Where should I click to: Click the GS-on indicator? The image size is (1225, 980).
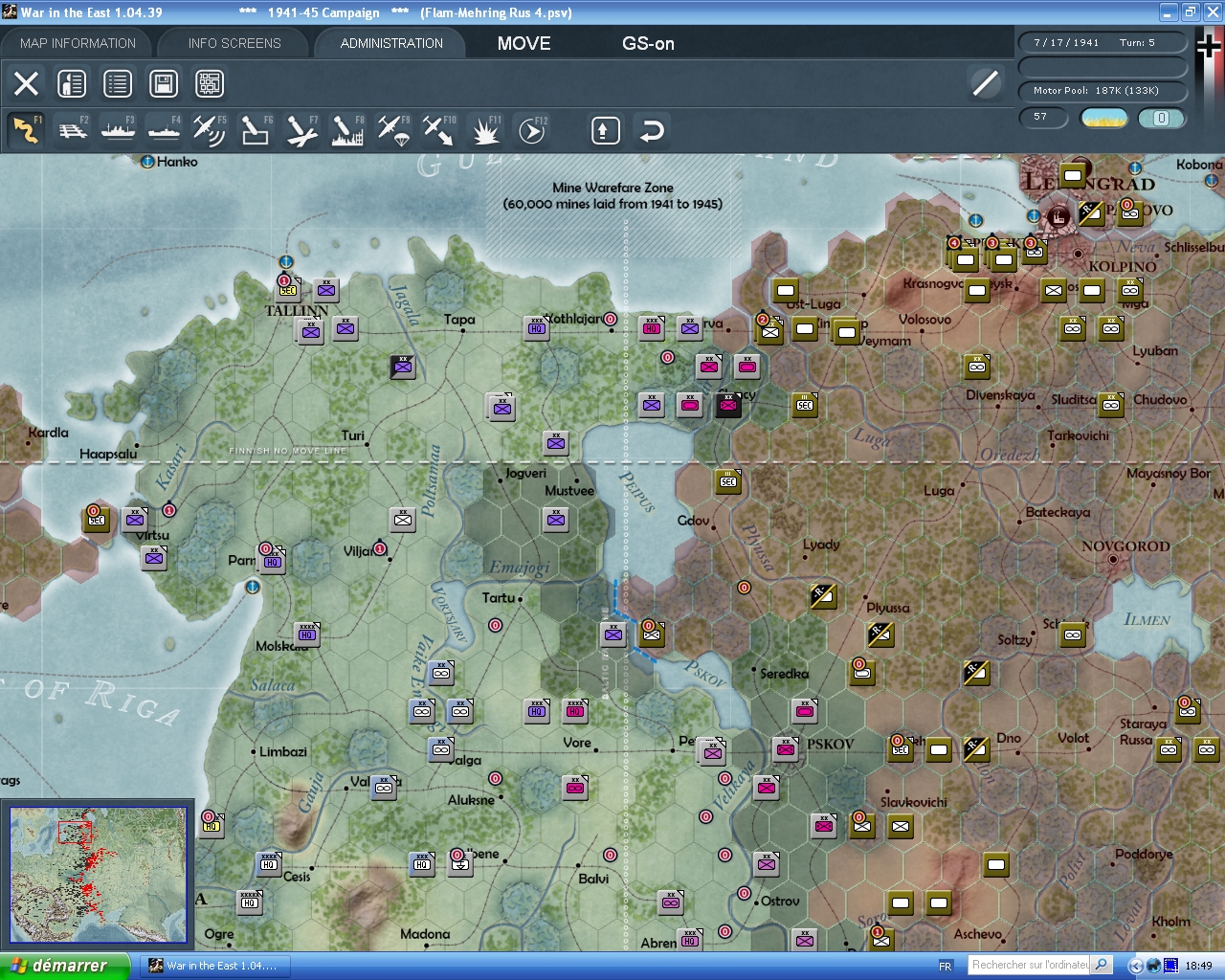[x=648, y=43]
